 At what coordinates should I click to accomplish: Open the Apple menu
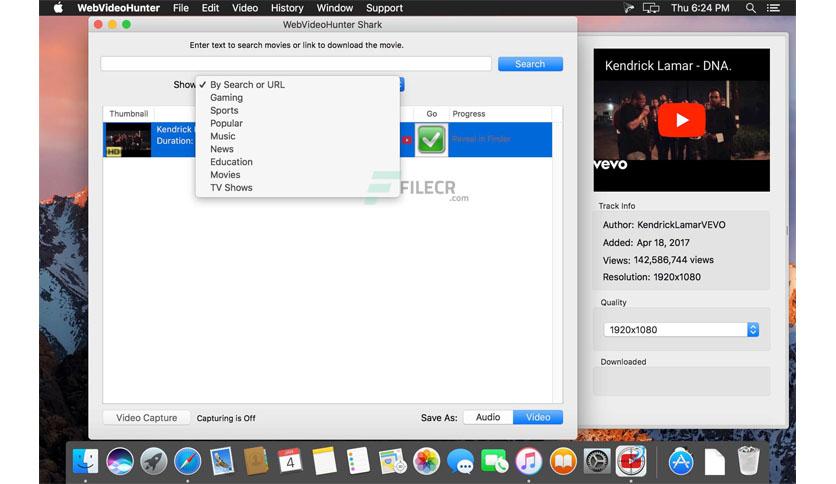click(x=58, y=8)
